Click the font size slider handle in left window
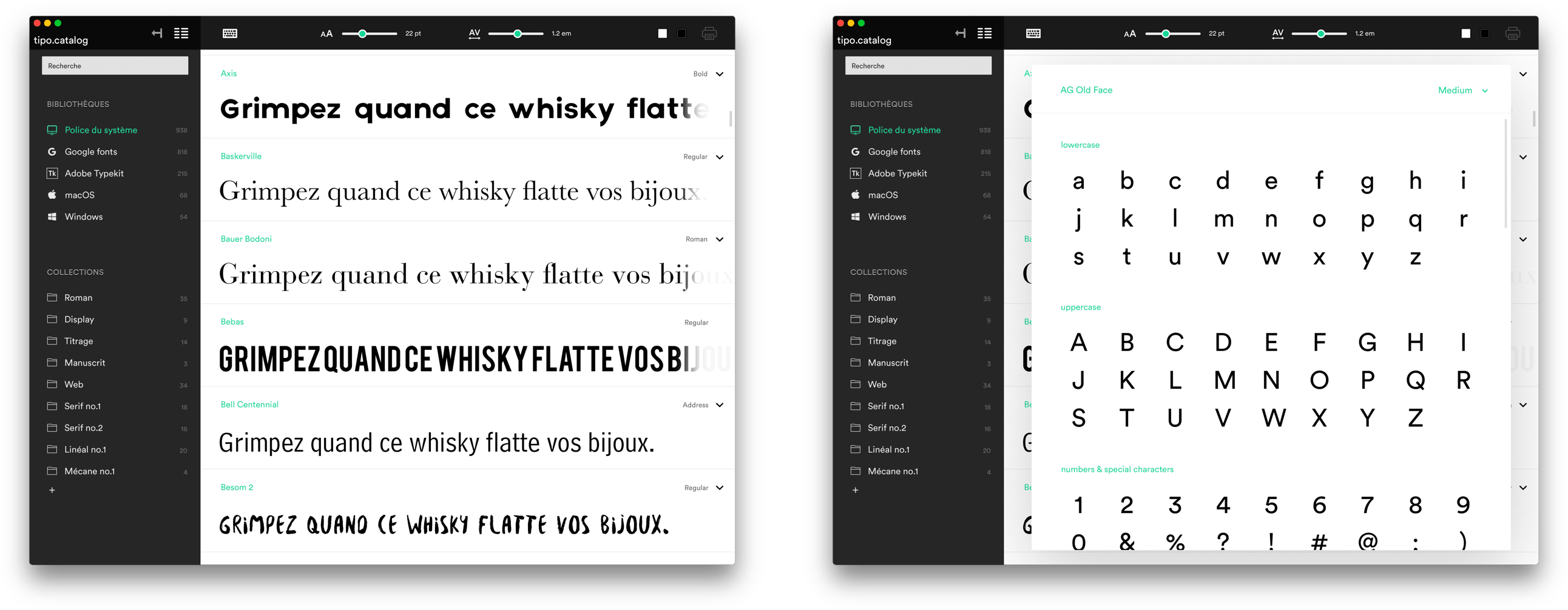1568x610 pixels. pos(362,33)
